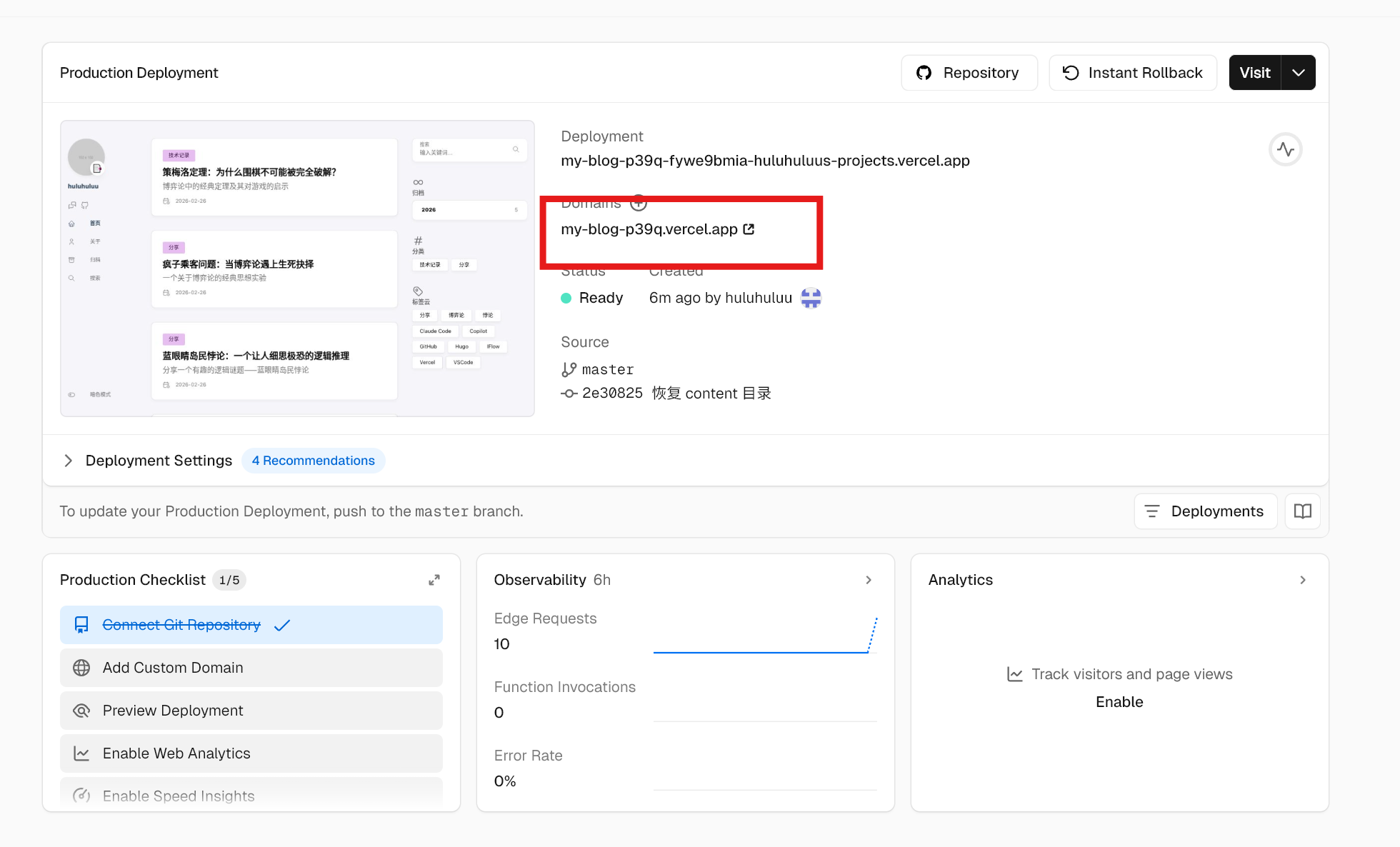Select Add Custom Domain checklist item

tap(251, 668)
